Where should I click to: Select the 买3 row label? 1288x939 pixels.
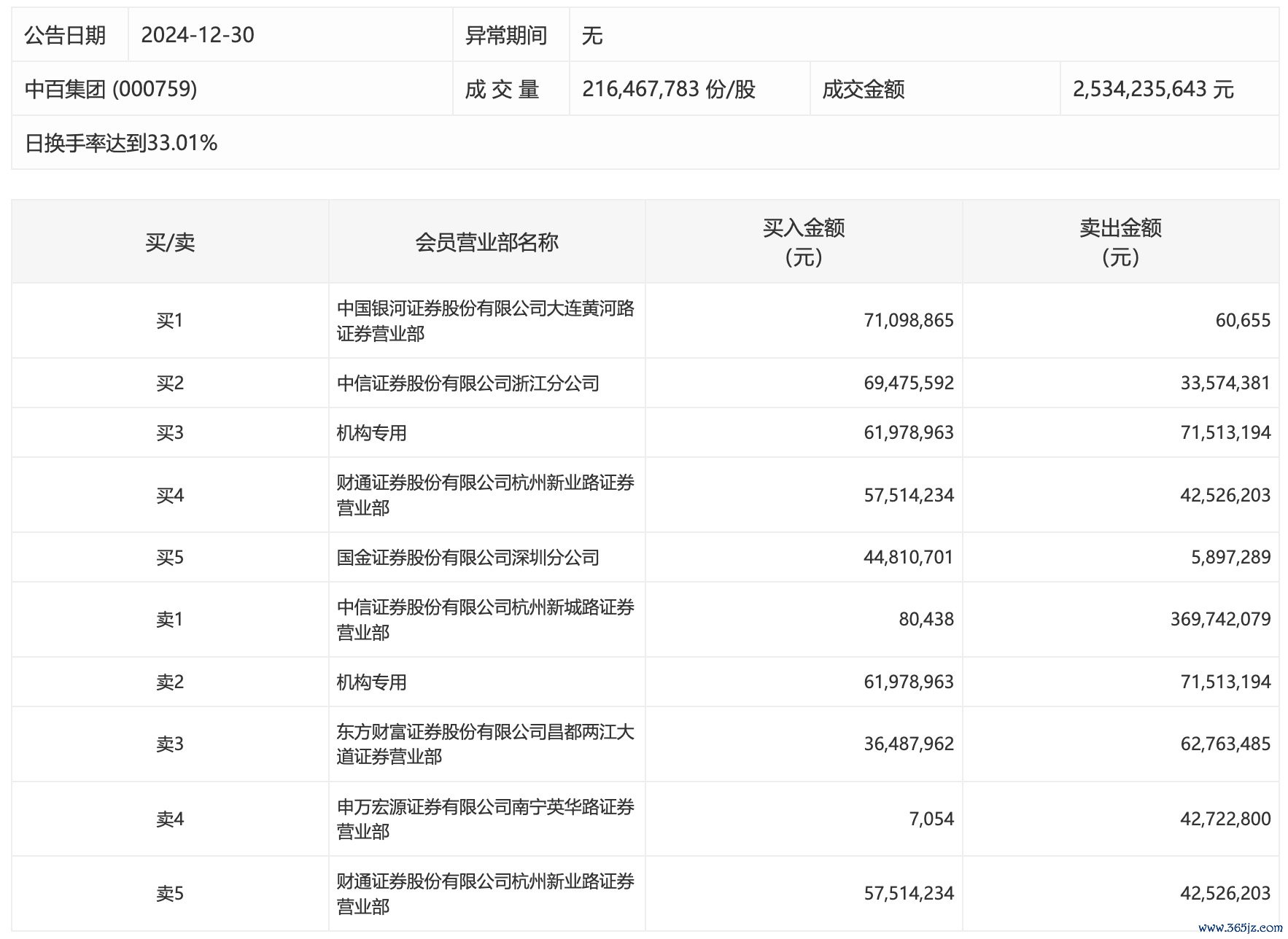pyautogui.click(x=170, y=432)
